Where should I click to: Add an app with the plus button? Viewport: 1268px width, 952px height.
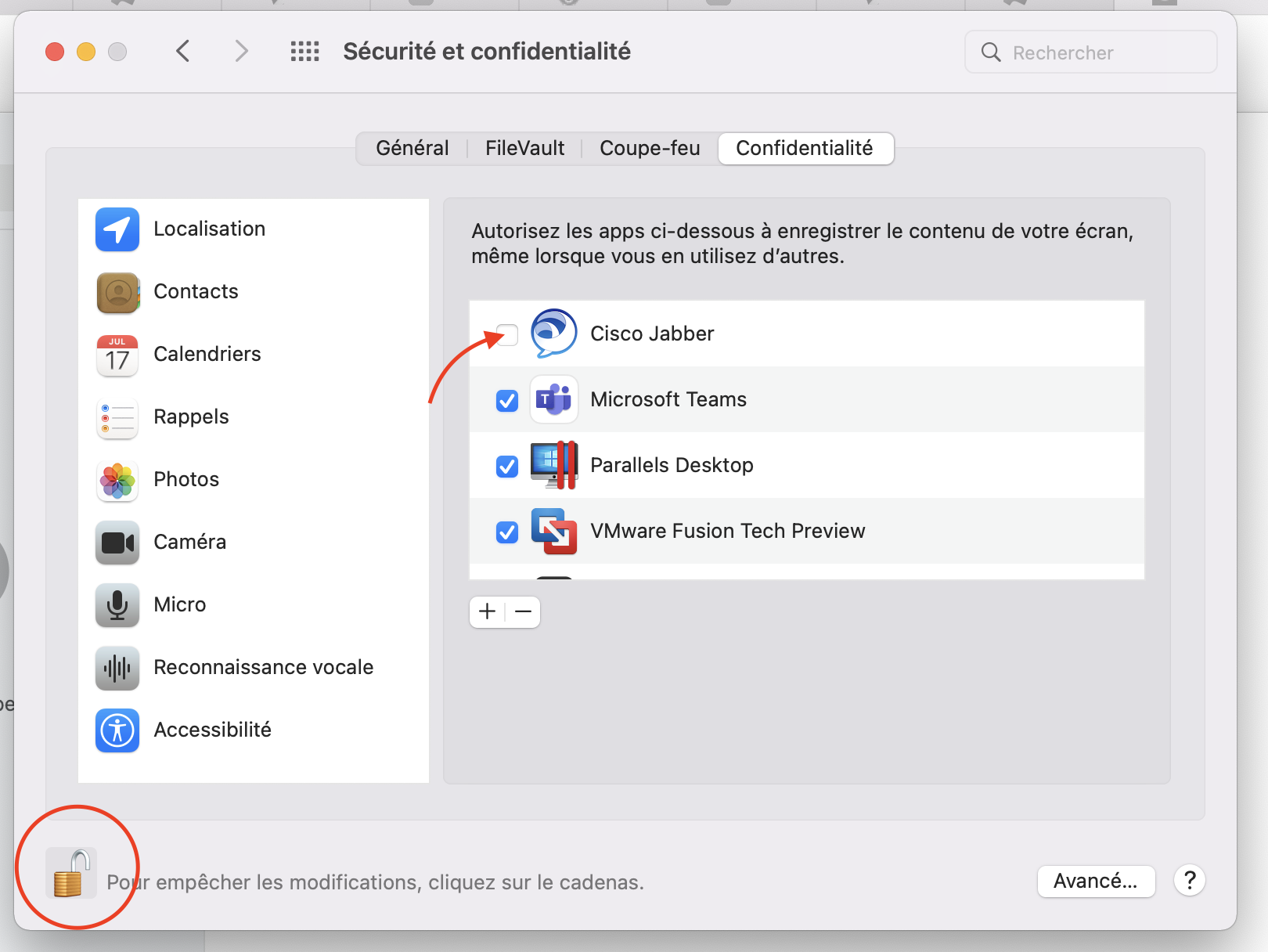(487, 611)
